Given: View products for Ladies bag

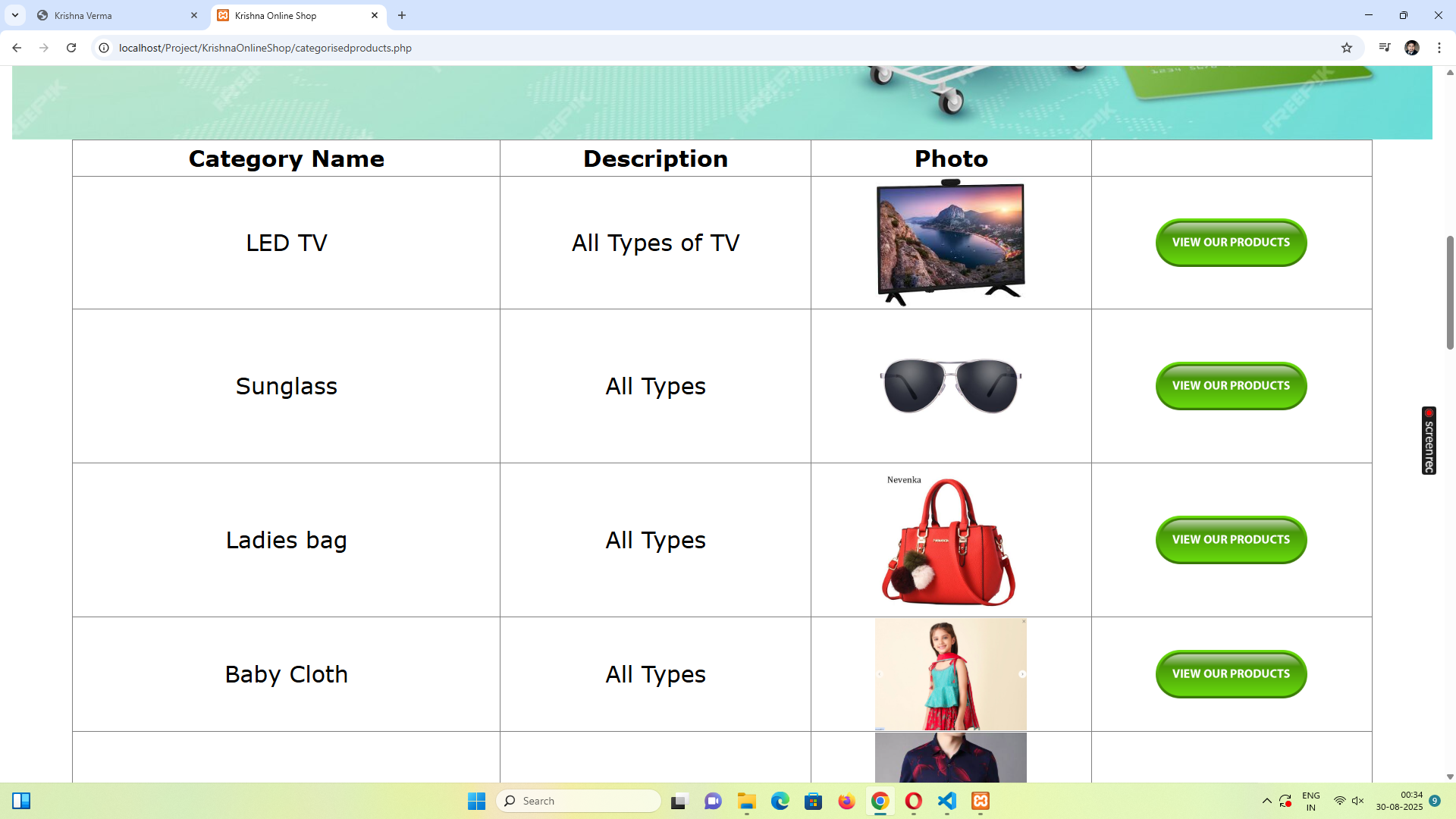Looking at the screenshot, I should coord(1231,540).
